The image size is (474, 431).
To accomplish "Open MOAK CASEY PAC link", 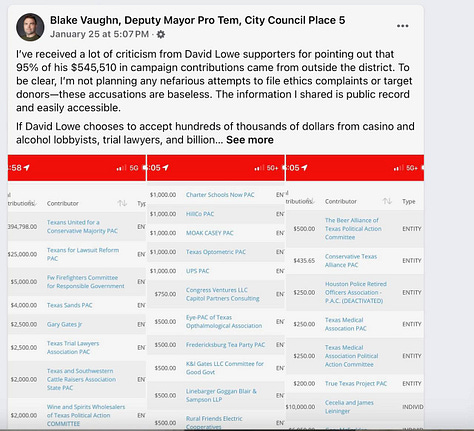I will point(209,233).
